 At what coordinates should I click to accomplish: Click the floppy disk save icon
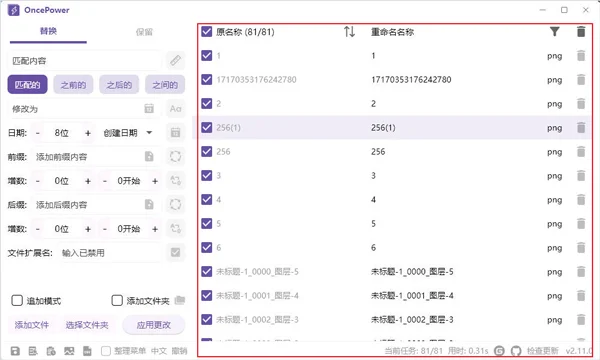pyautogui.click(x=15, y=351)
